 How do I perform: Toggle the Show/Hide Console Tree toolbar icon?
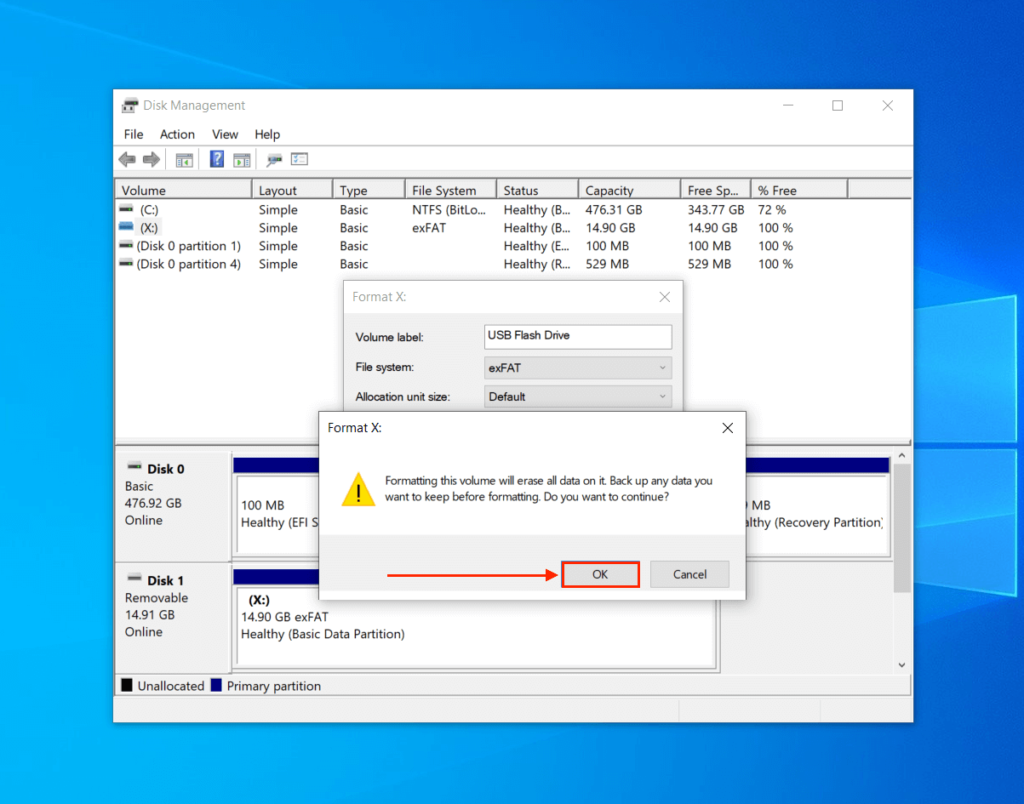[x=184, y=159]
